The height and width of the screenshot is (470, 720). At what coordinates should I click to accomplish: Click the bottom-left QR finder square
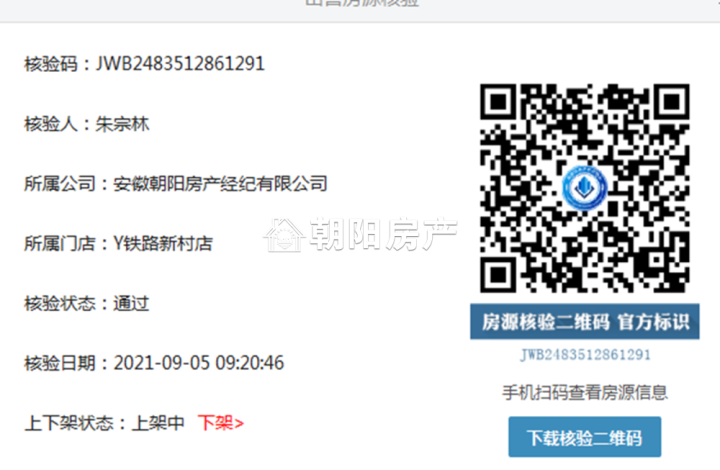point(499,274)
